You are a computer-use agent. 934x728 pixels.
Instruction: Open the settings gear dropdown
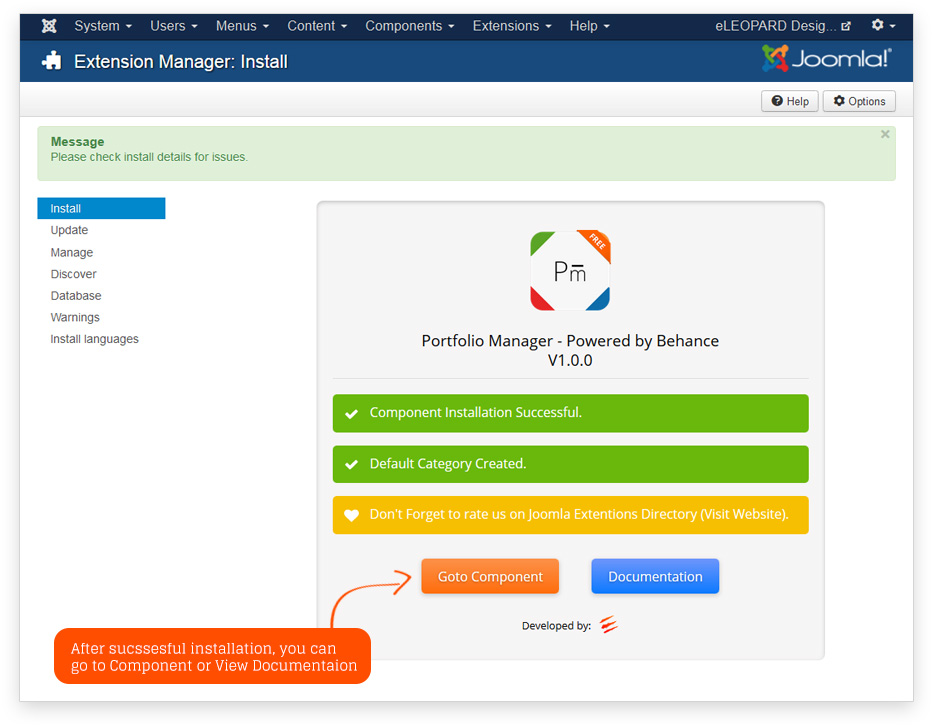(882, 26)
